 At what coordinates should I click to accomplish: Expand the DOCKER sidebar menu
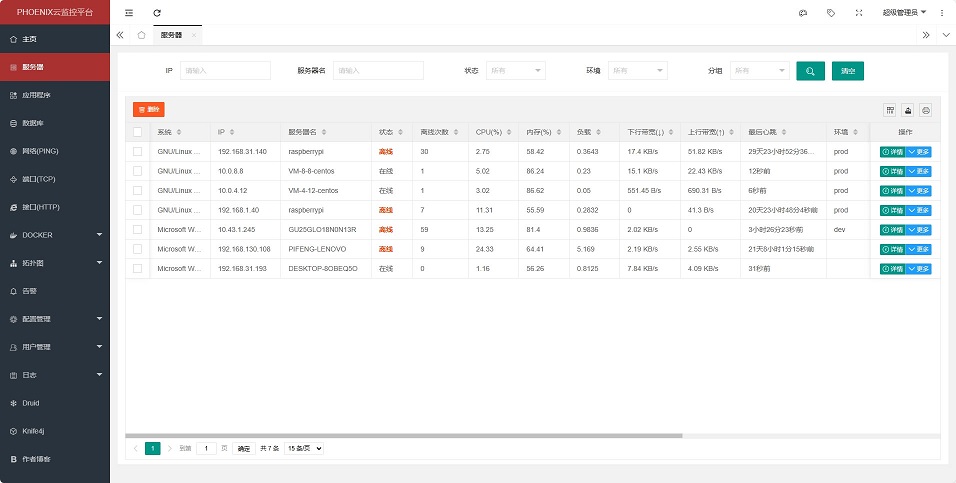[x=54, y=235]
